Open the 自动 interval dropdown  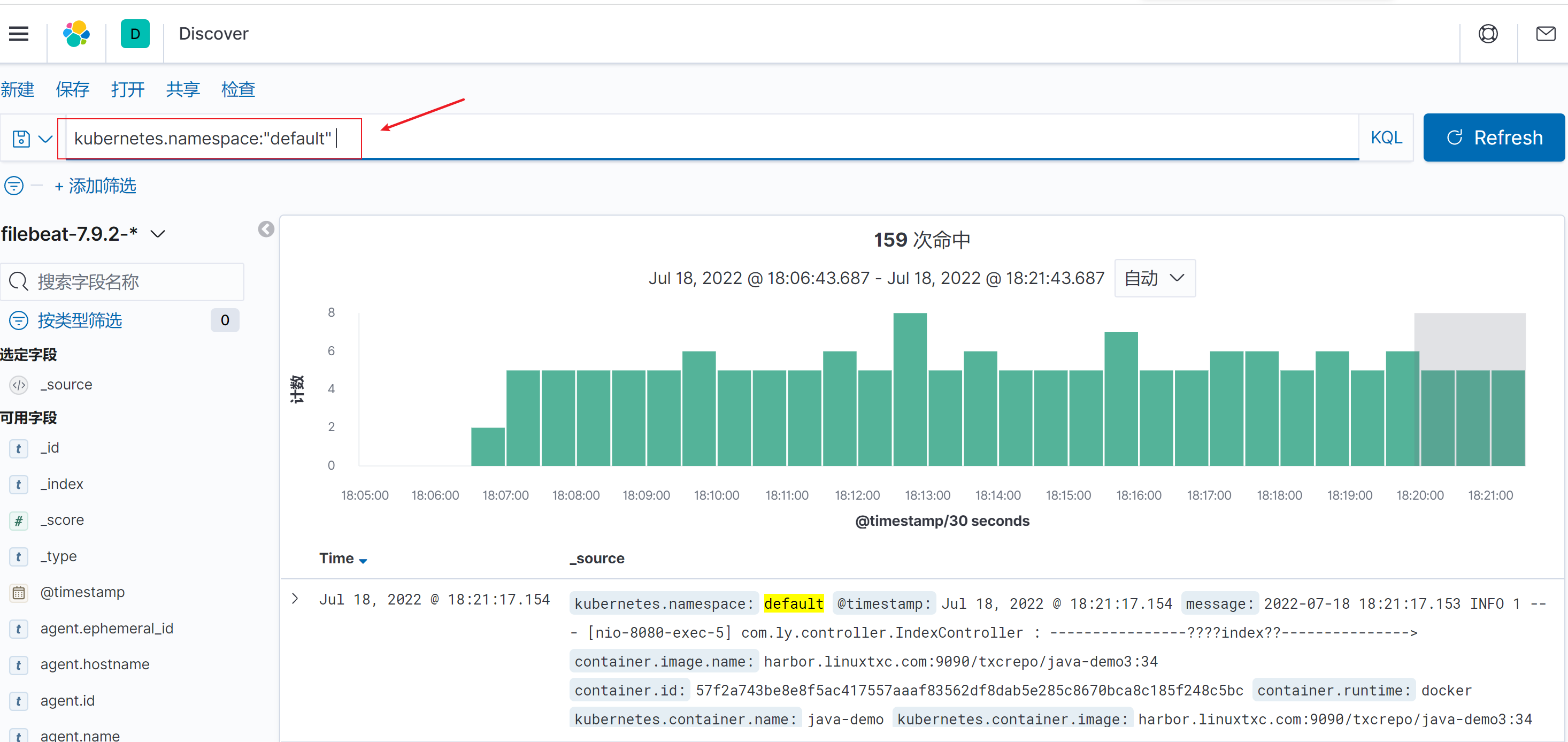[x=1154, y=278]
